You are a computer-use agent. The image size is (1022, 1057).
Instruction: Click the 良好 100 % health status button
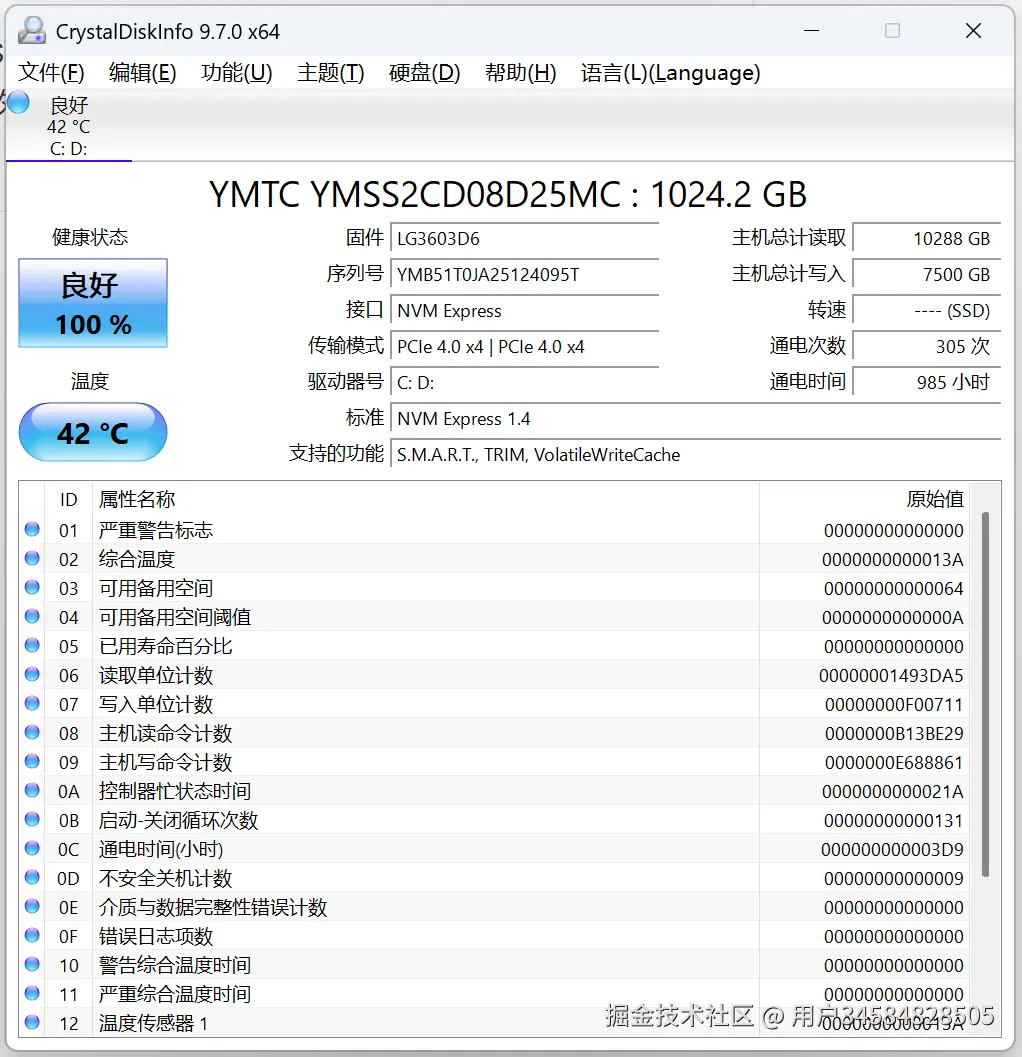tap(93, 303)
